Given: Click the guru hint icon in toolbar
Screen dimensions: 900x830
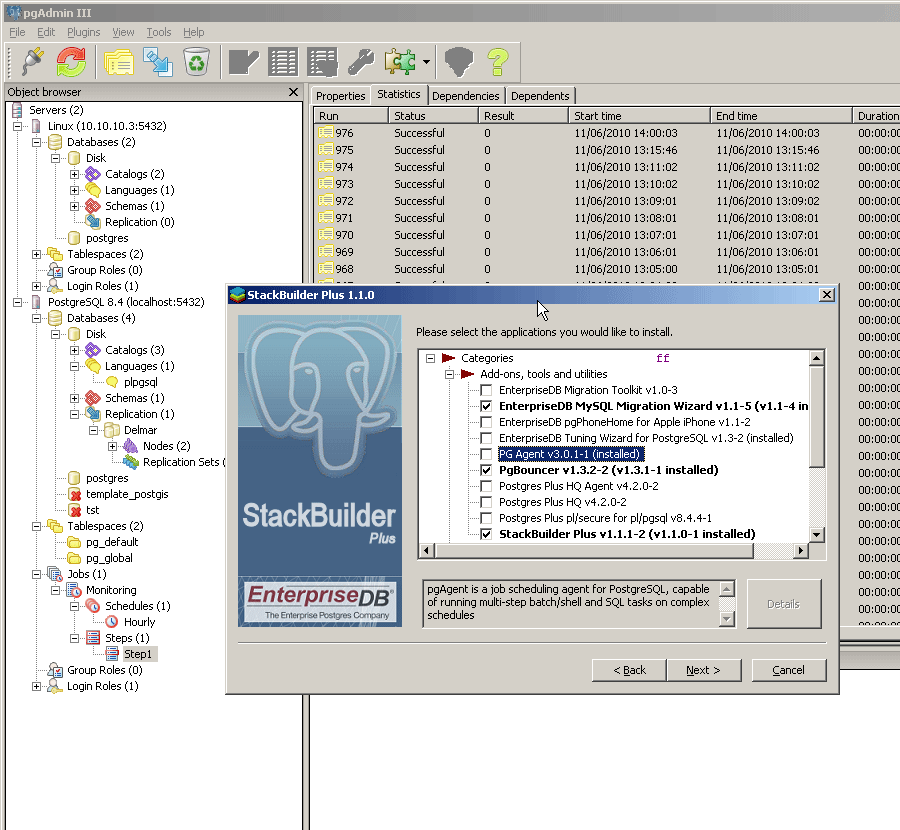Looking at the screenshot, I should tap(459, 61).
